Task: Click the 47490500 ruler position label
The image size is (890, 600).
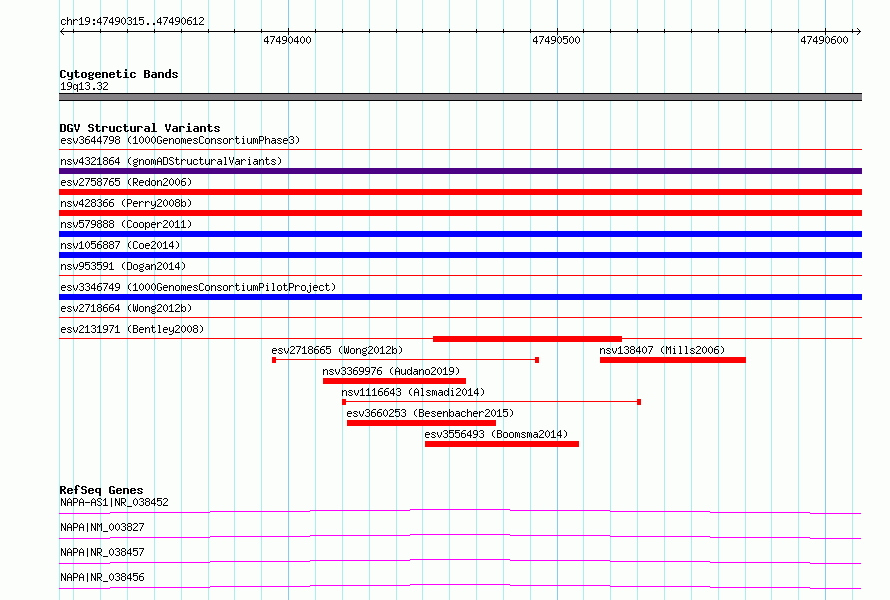Action: 556,40
